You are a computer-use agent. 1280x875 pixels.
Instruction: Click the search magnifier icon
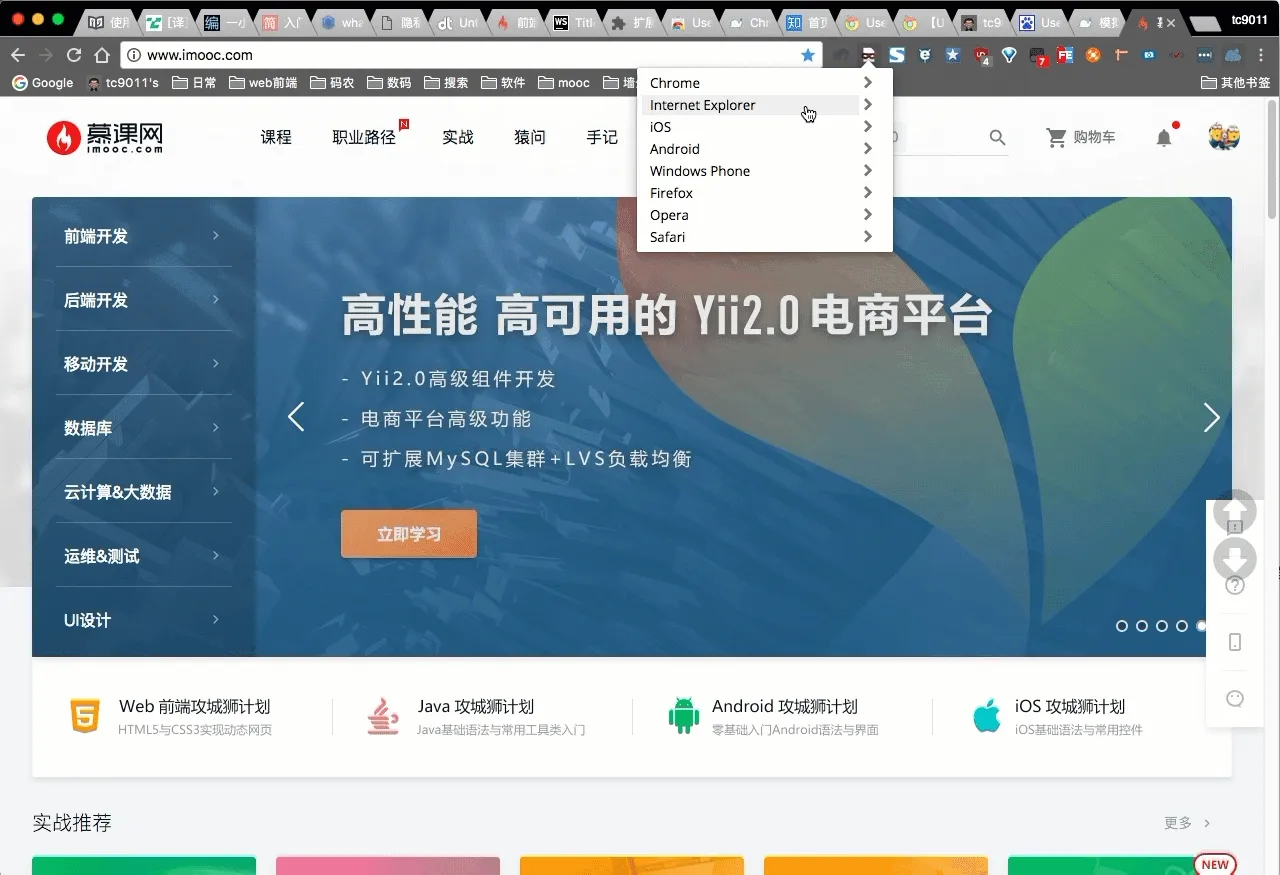coord(997,138)
